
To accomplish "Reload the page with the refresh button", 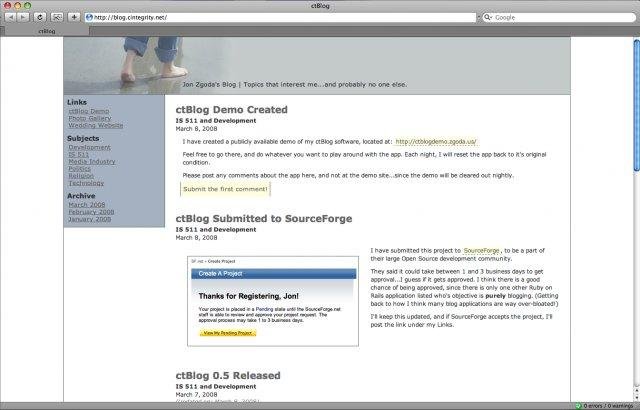I will [40, 17].
